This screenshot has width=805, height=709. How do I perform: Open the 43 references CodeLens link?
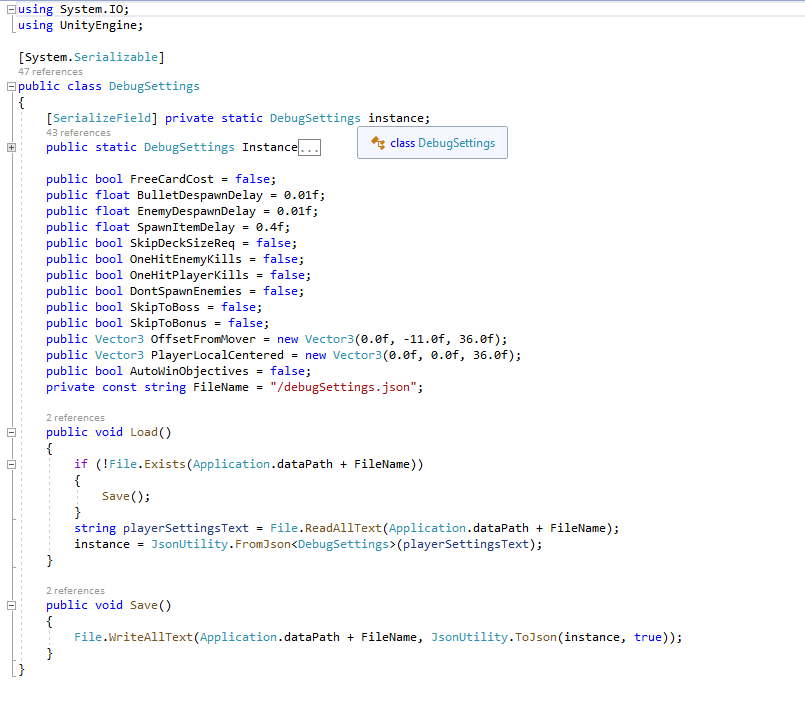(x=78, y=132)
